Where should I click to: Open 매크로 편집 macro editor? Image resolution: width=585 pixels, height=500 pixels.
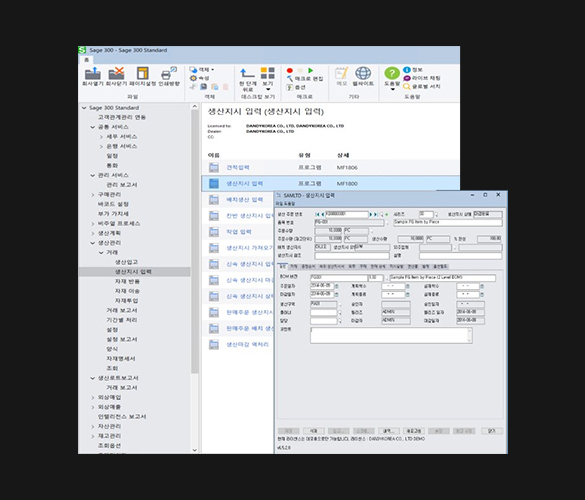[x=305, y=78]
